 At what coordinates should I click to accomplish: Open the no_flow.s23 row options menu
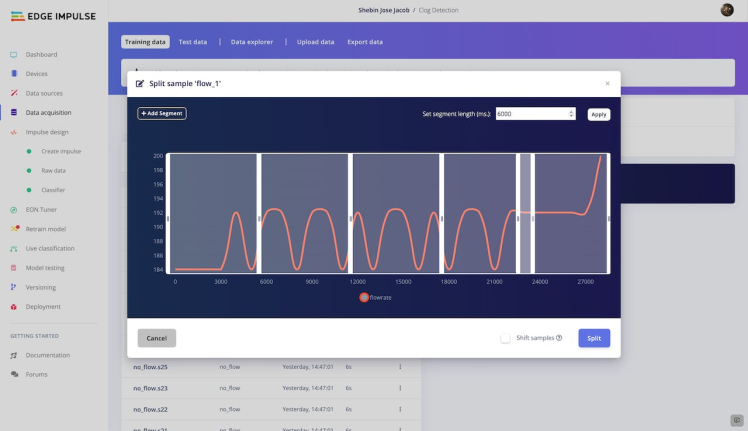tap(400, 387)
